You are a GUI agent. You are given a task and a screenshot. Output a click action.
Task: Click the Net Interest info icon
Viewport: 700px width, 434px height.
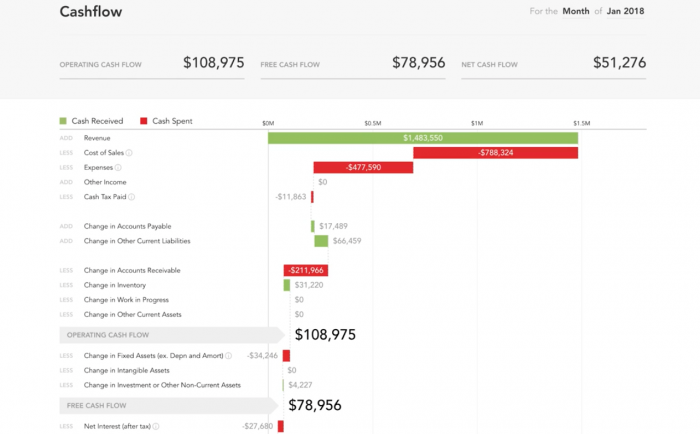pos(156,426)
